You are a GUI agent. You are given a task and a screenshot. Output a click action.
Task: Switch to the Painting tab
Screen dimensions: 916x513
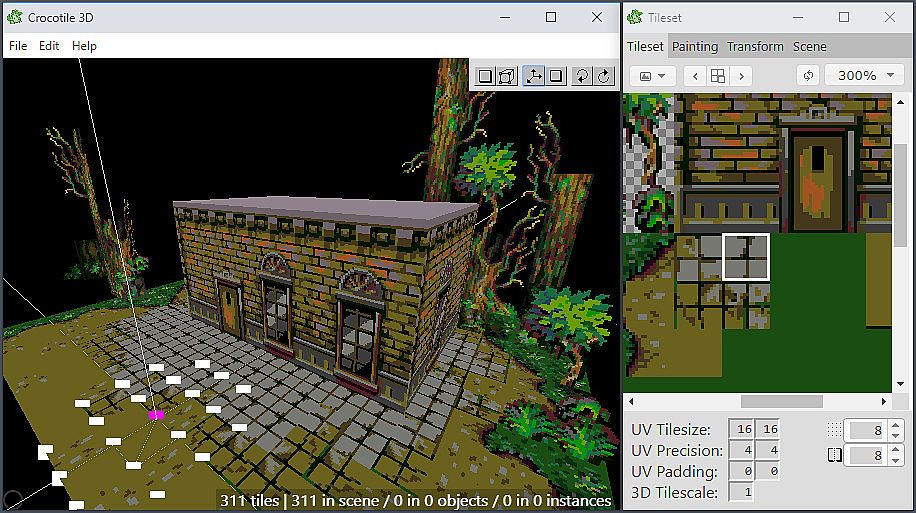coord(695,46)
